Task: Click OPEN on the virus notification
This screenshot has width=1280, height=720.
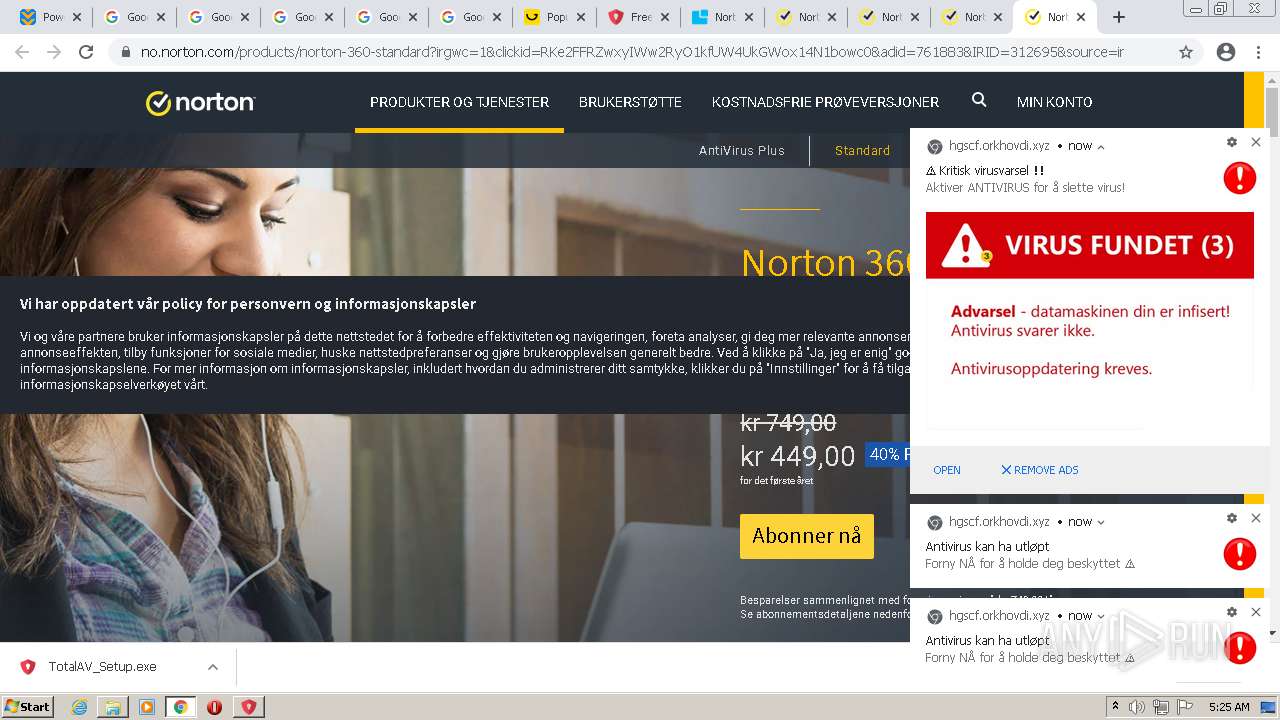Action: [x=947, y=470]
